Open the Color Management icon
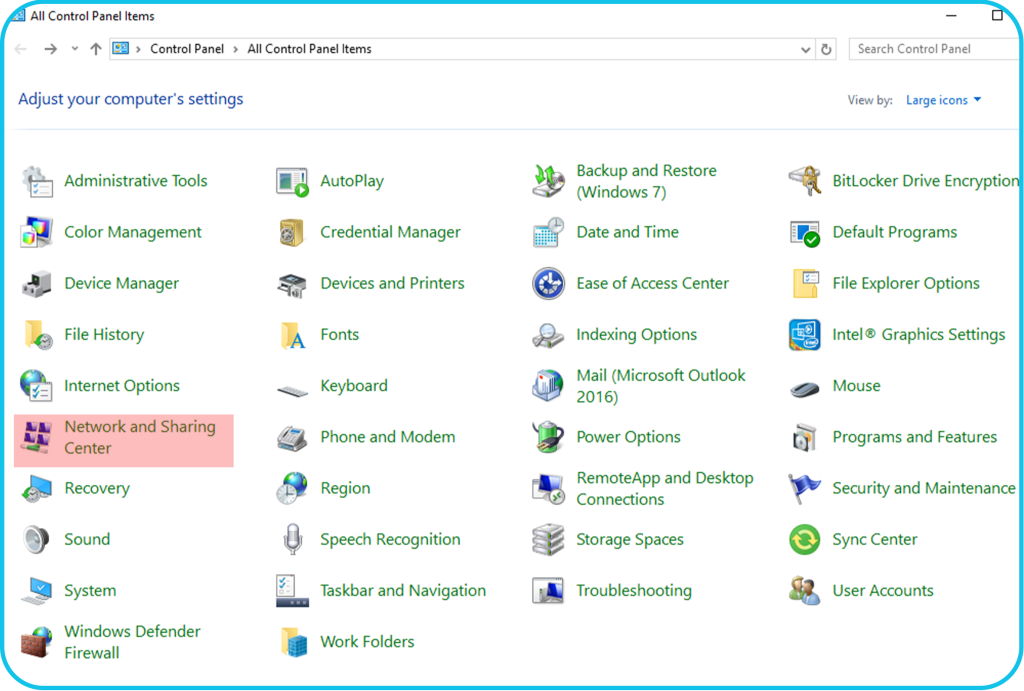The image size is (1024, 691). tap(37, 233)
